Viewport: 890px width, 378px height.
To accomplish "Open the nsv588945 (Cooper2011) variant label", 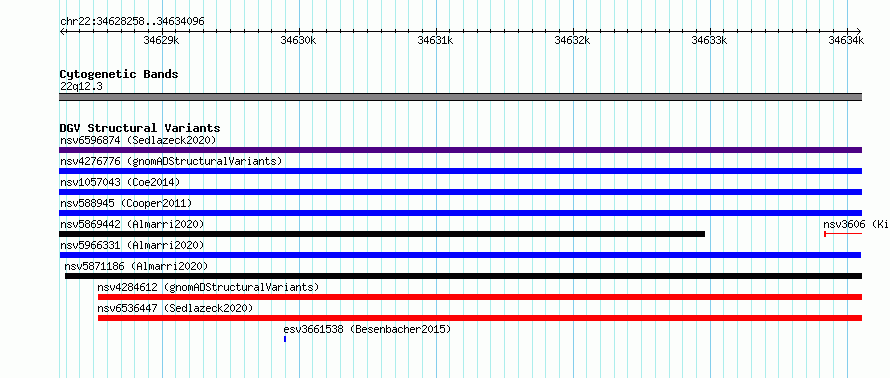I will pos(126,203).
